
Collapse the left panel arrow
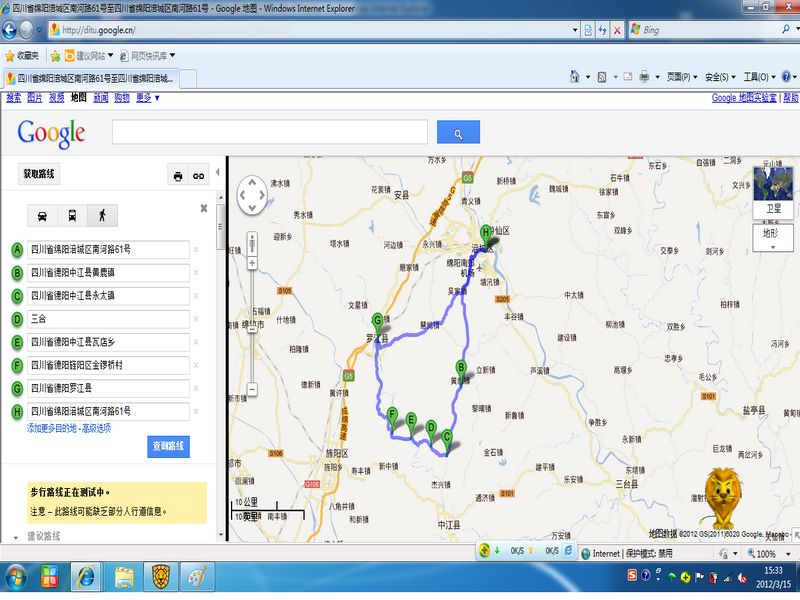coord(218,172)
